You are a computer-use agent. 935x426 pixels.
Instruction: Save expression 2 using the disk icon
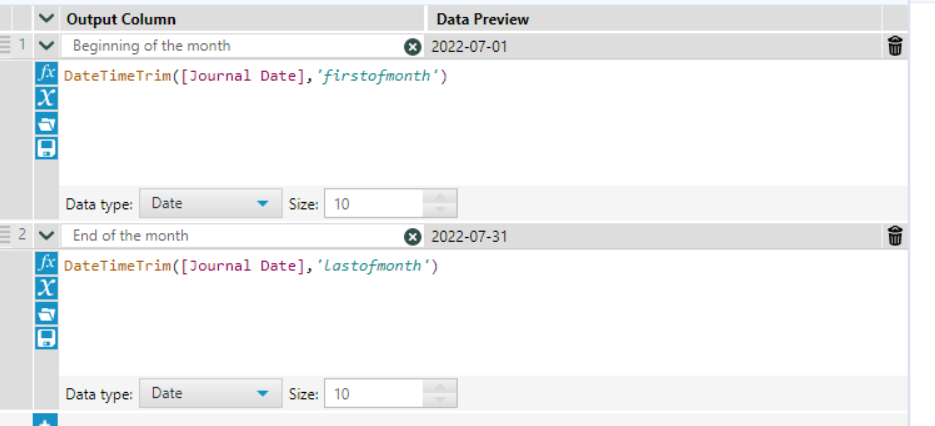46,338
